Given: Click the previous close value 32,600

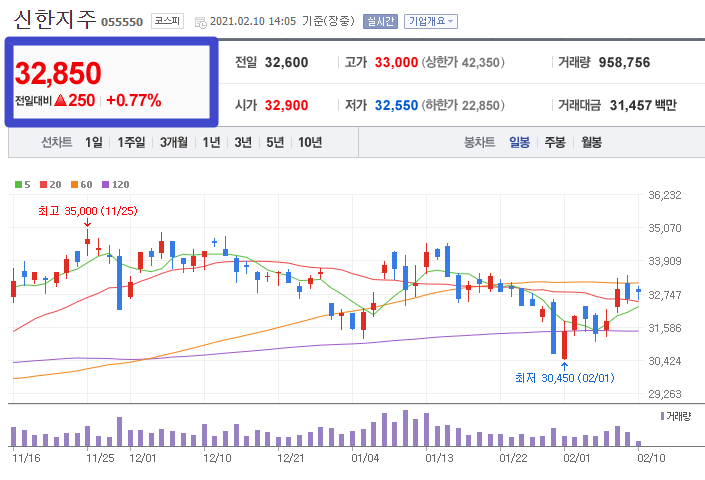Looking at the screenshot, I should (286, 62).
